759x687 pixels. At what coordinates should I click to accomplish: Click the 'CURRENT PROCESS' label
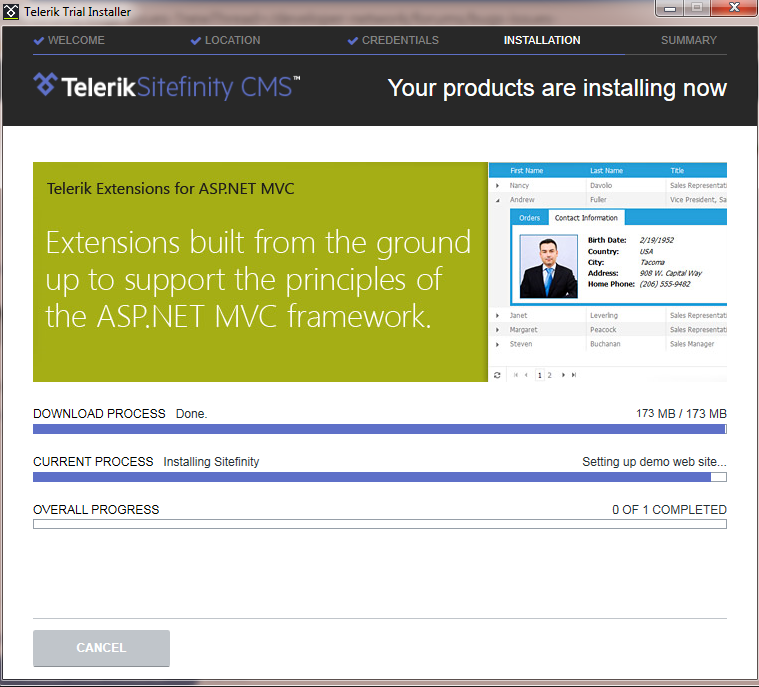tap(93, 462)
